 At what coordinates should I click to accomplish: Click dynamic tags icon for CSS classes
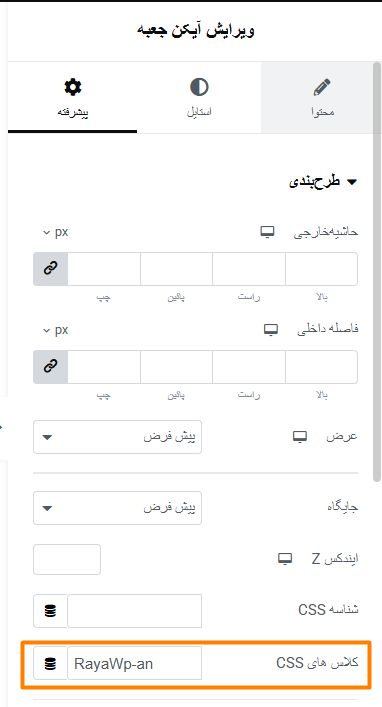51,663
